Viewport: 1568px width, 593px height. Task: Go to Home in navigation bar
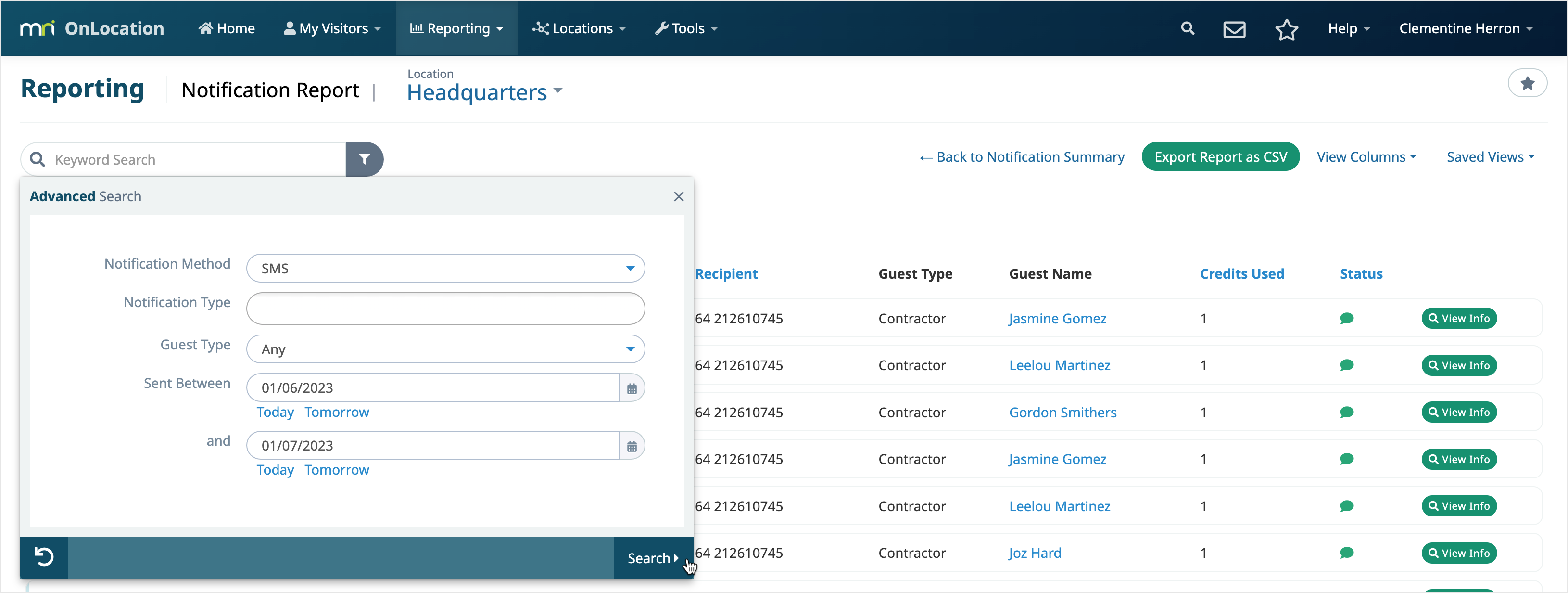click(x=227, y=28)
